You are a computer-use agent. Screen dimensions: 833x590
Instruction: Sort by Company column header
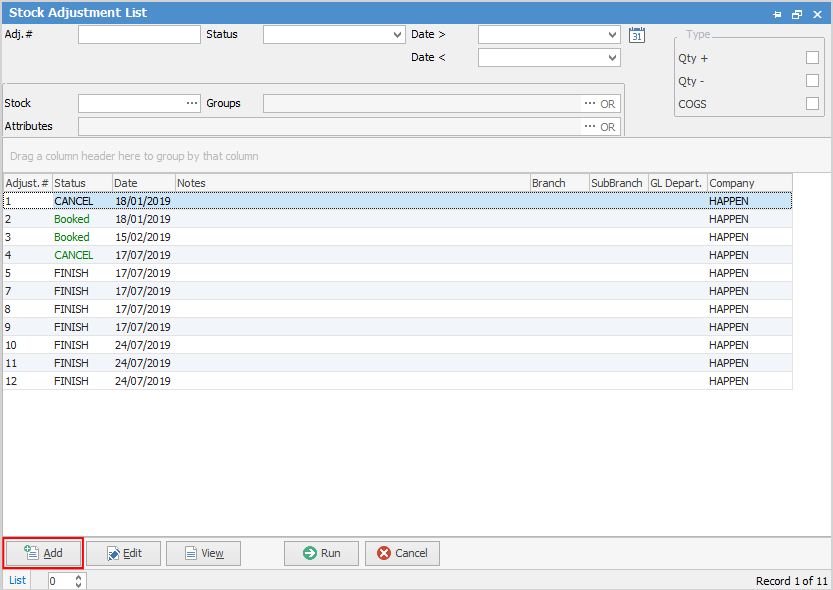(x=750, y=183)
